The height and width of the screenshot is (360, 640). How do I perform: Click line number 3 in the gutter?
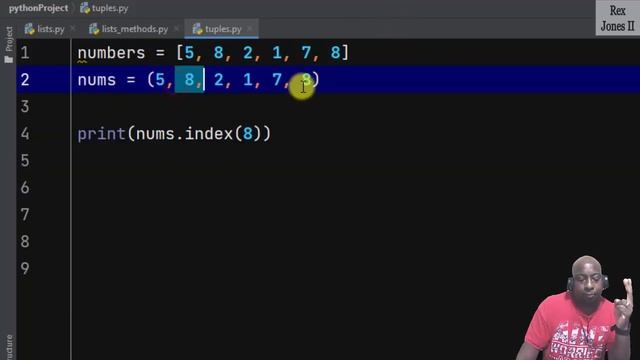pyautogui.click(x=25, y=107)
